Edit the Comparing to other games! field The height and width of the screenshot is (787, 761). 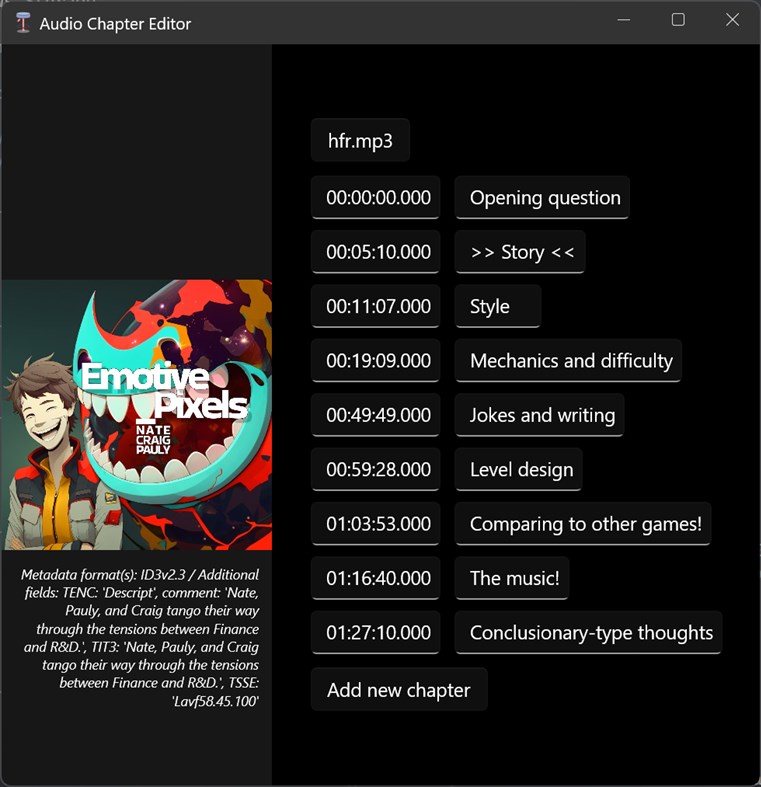click(x=583, y=523)
